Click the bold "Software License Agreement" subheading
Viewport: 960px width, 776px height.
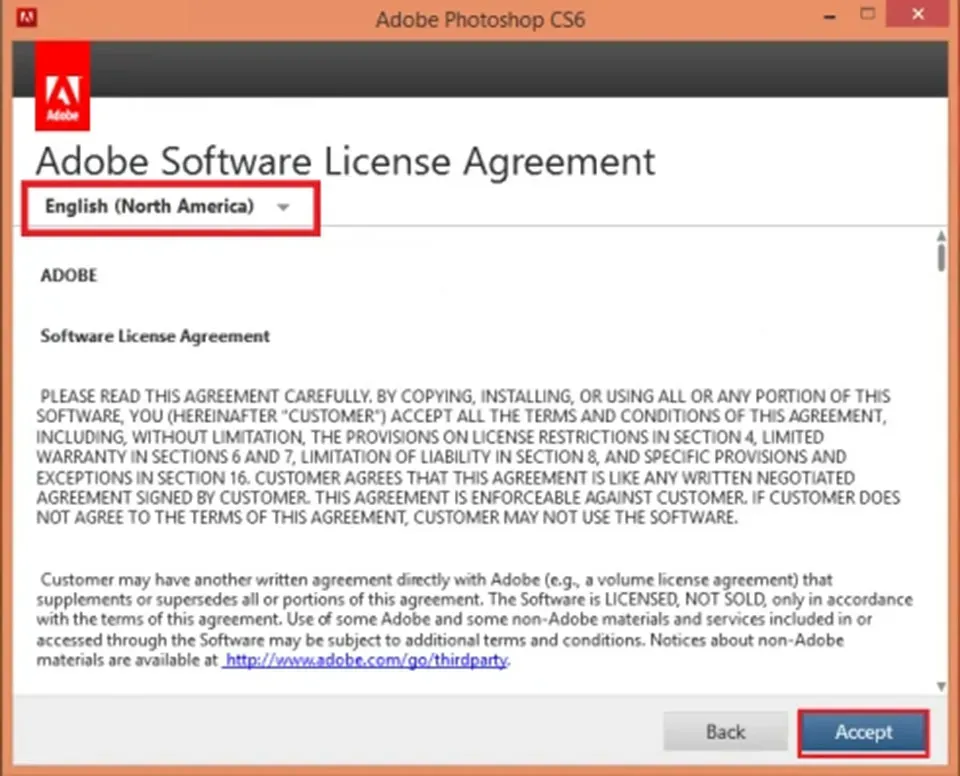[155, 336]
